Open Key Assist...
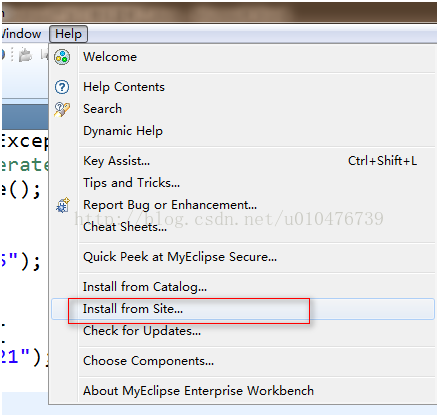 tap(243, 161)
